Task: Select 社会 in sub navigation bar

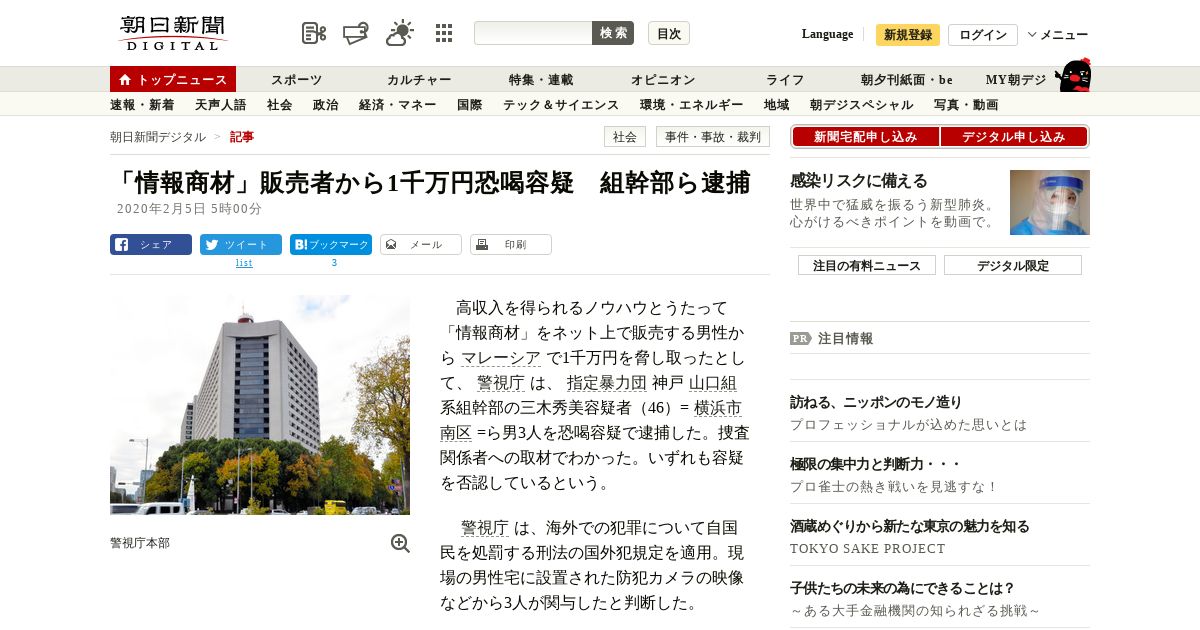Action: click(280, 104)
